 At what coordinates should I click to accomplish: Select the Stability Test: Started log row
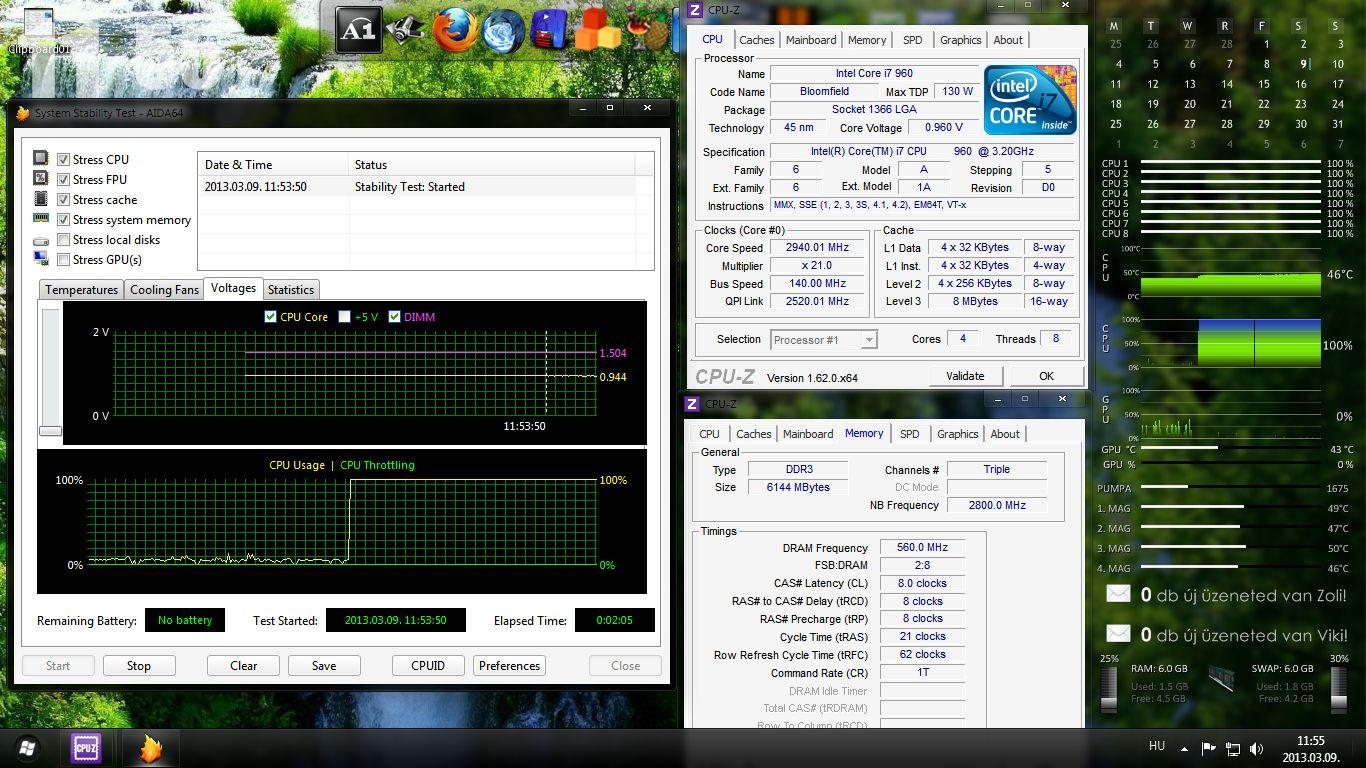426,186
